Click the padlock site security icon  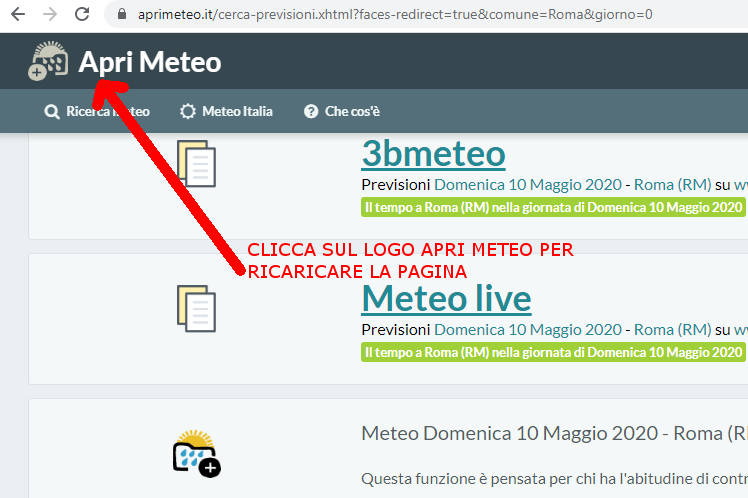[122, 14]
